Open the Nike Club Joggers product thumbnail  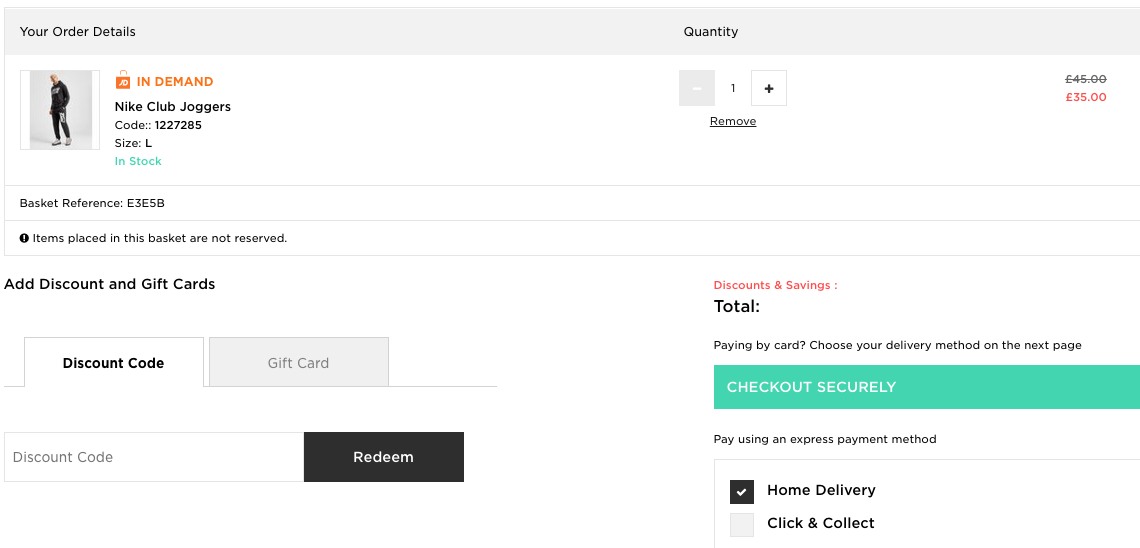coord(60,110)
